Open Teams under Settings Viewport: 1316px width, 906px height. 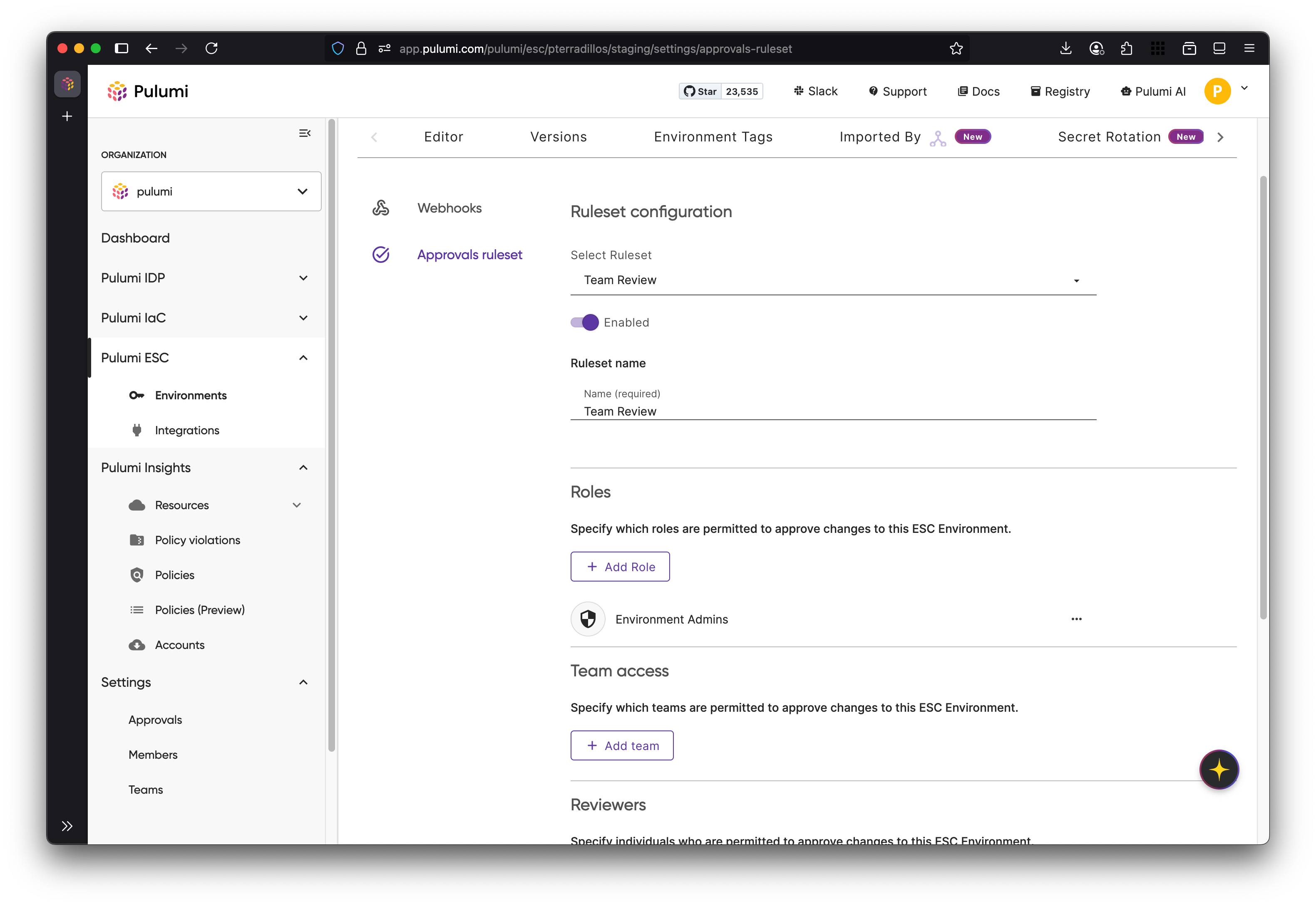click(x=145, y=790)
